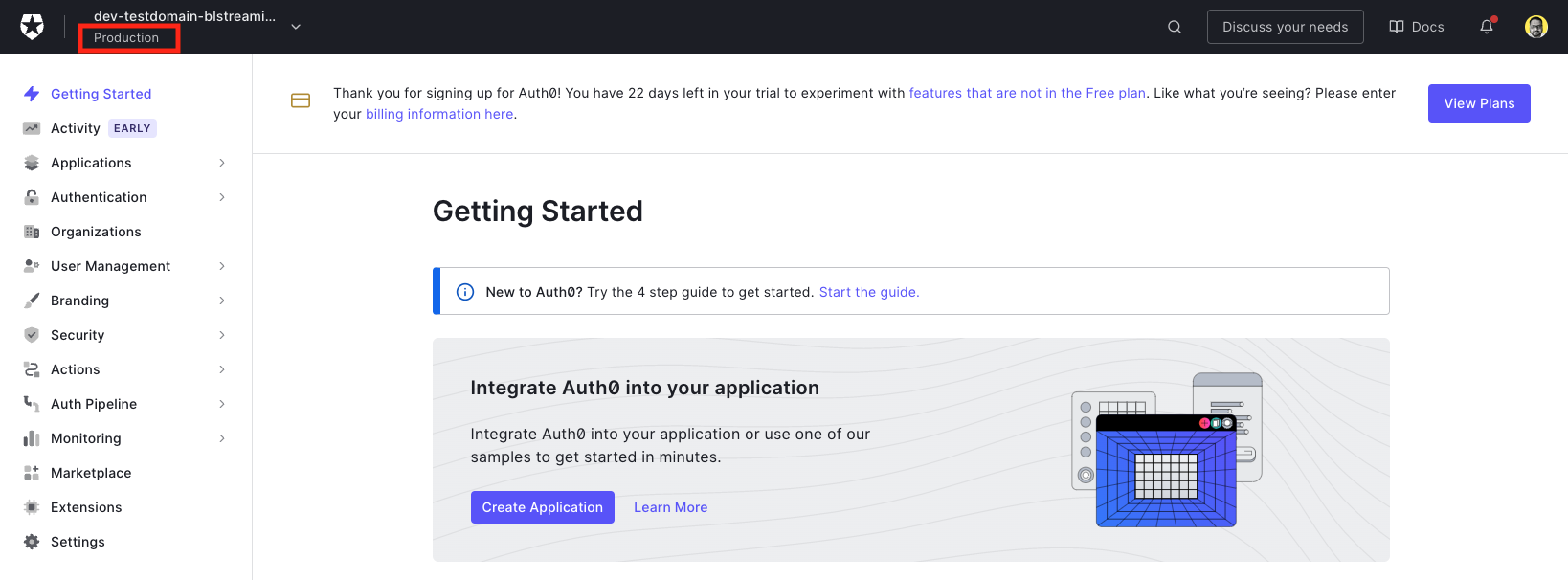Click the Security shield icon
Viewport: 1568px width, 580px height.
click(x=32, y=335)
